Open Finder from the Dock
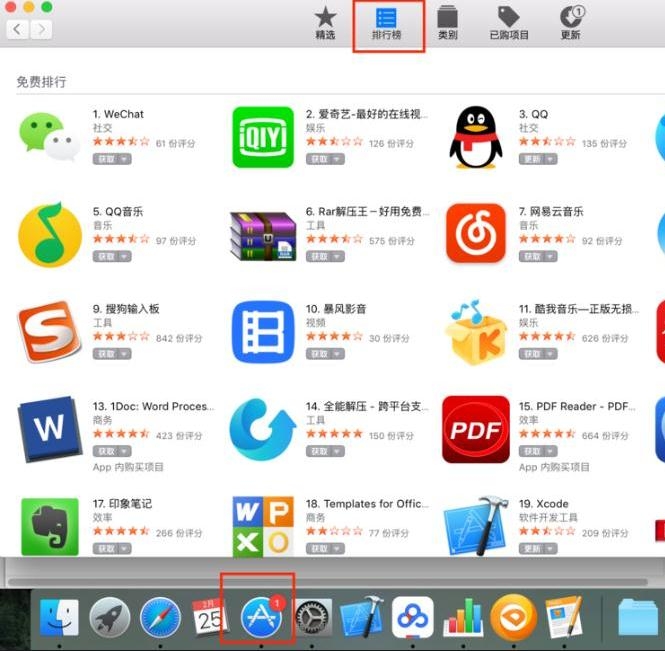The height and width of the screenshot is (651, 665). 59,617
